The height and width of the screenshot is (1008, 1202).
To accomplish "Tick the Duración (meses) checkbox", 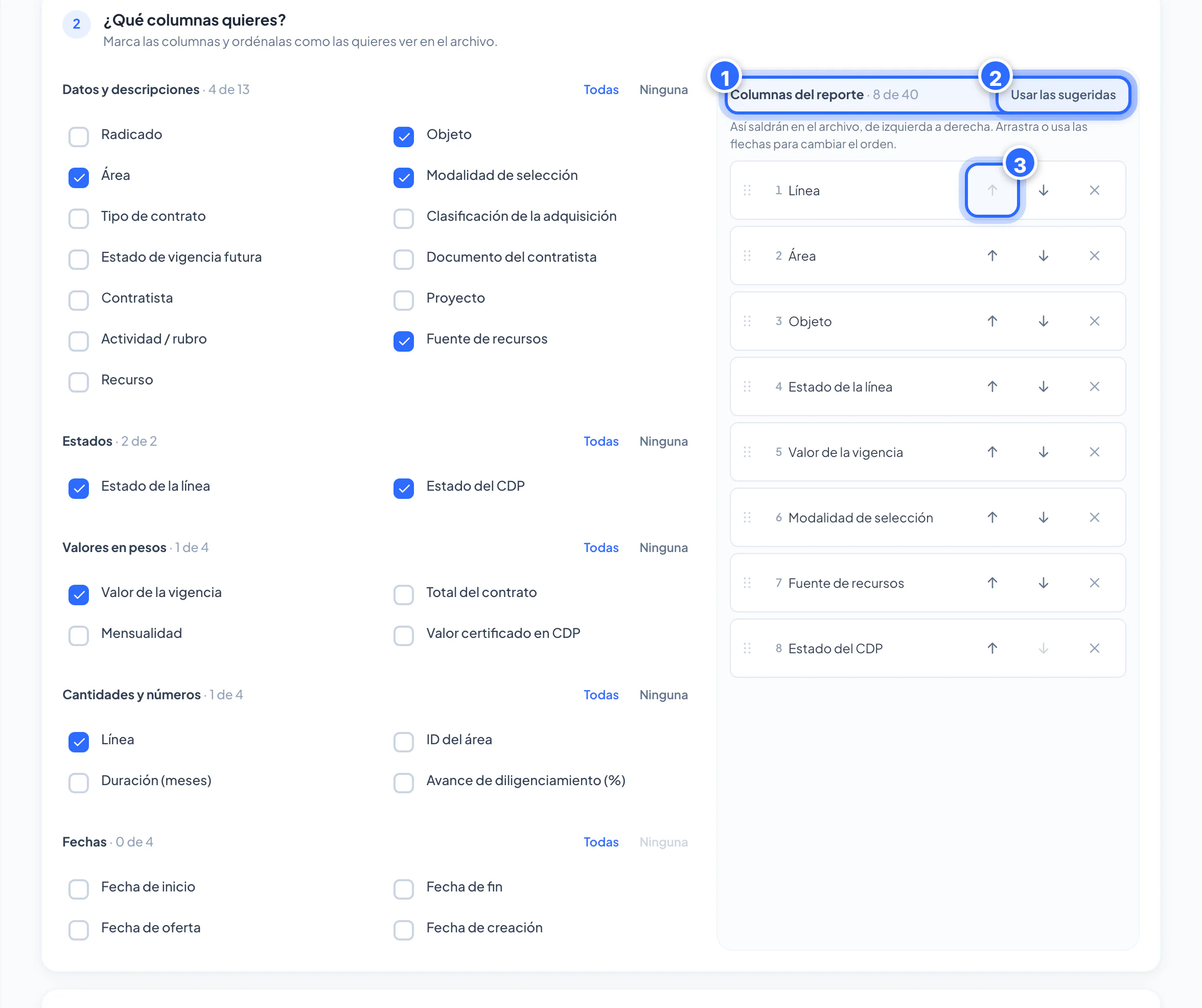I will pos(78,783).
